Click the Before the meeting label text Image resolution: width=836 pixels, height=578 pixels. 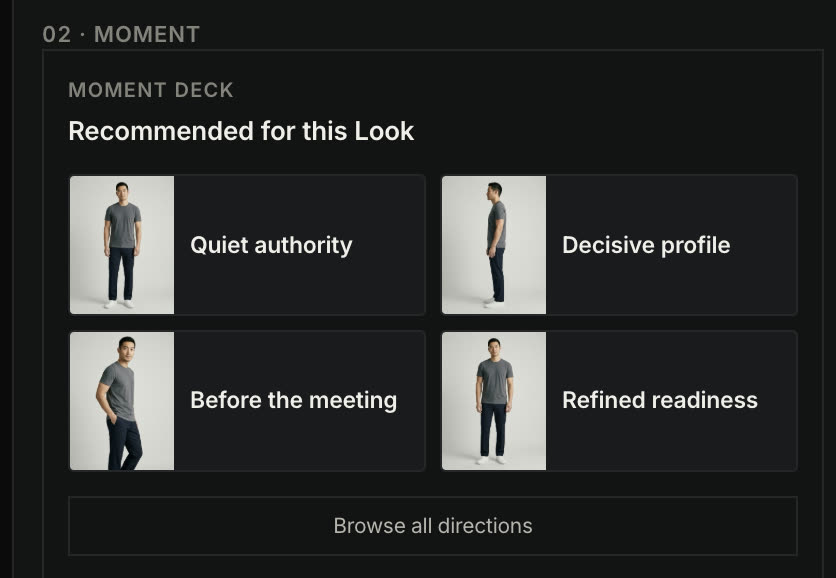point(294,400)
